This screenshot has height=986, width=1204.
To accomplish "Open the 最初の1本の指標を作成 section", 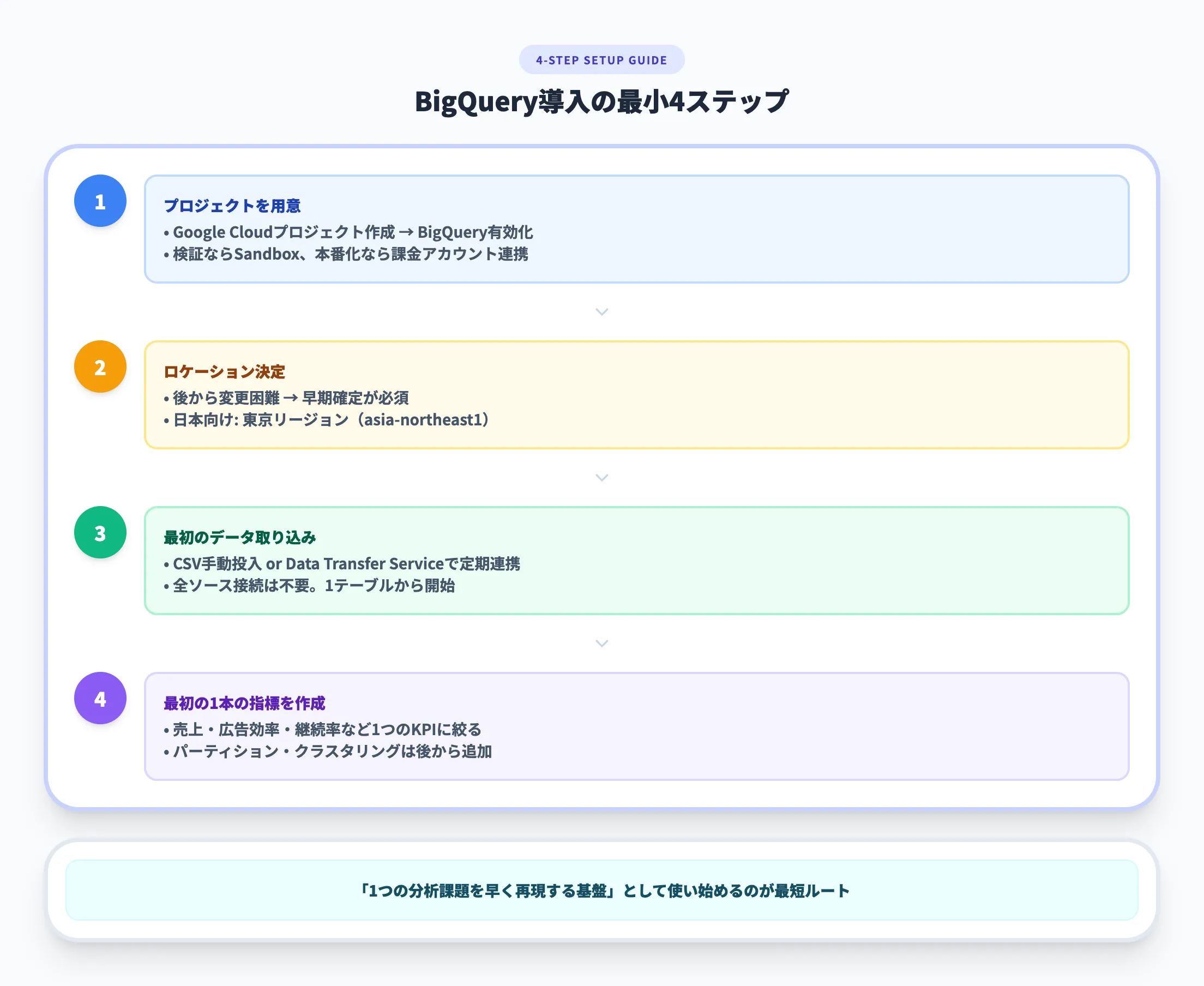I will pos(244,702).
